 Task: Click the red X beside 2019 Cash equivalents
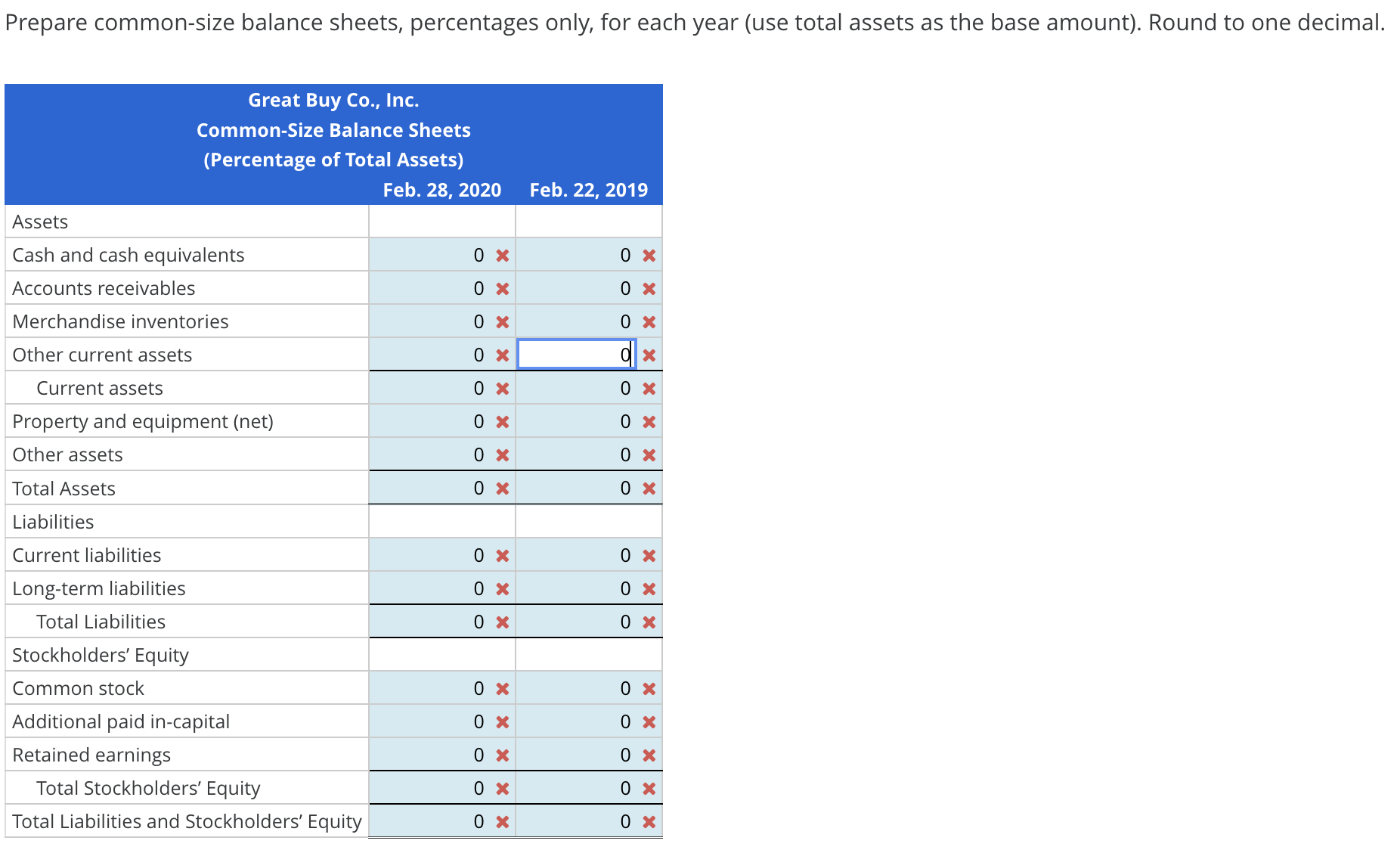649,256
